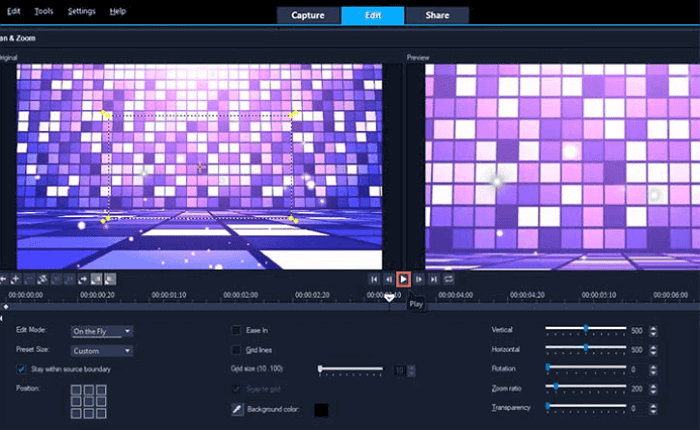Click the Background color black swatch
The height and width of the screenshot is (430, 700).
[322, 409]
